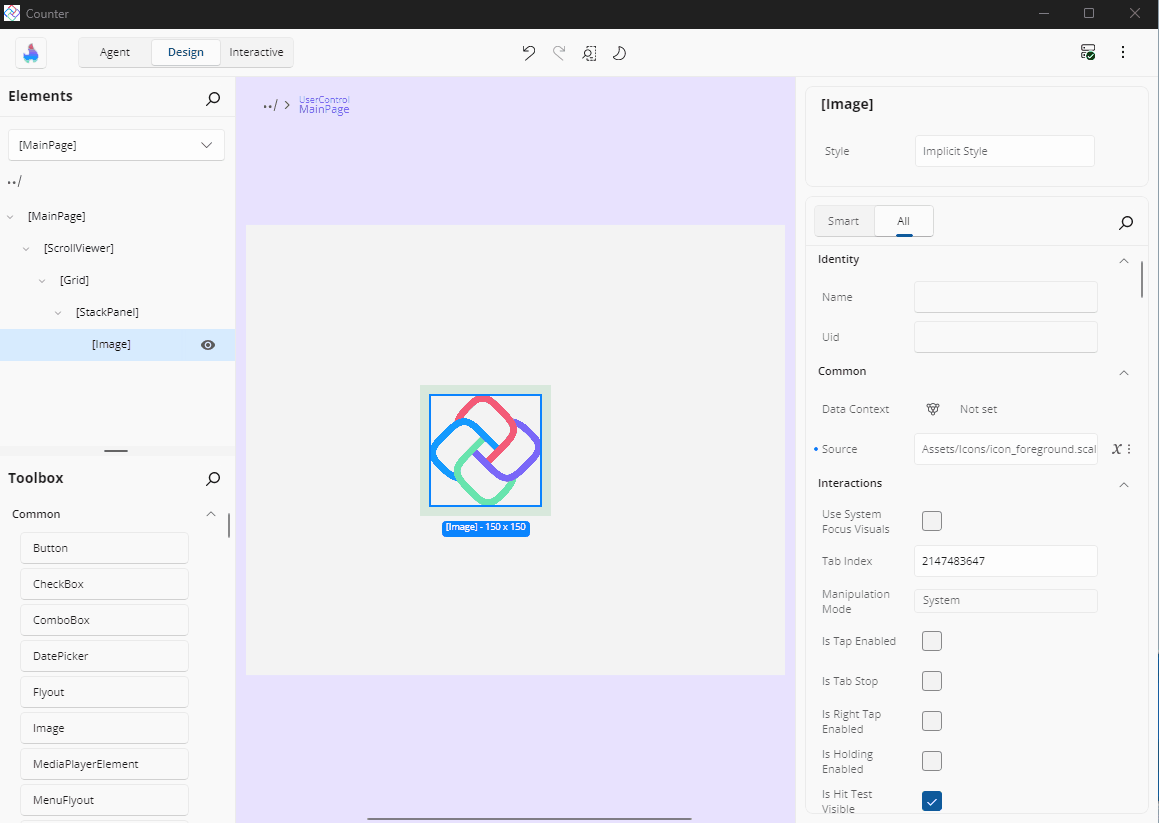Search properties with the magnifier icon
The image size is (1159, 823).
[1126, 222]
